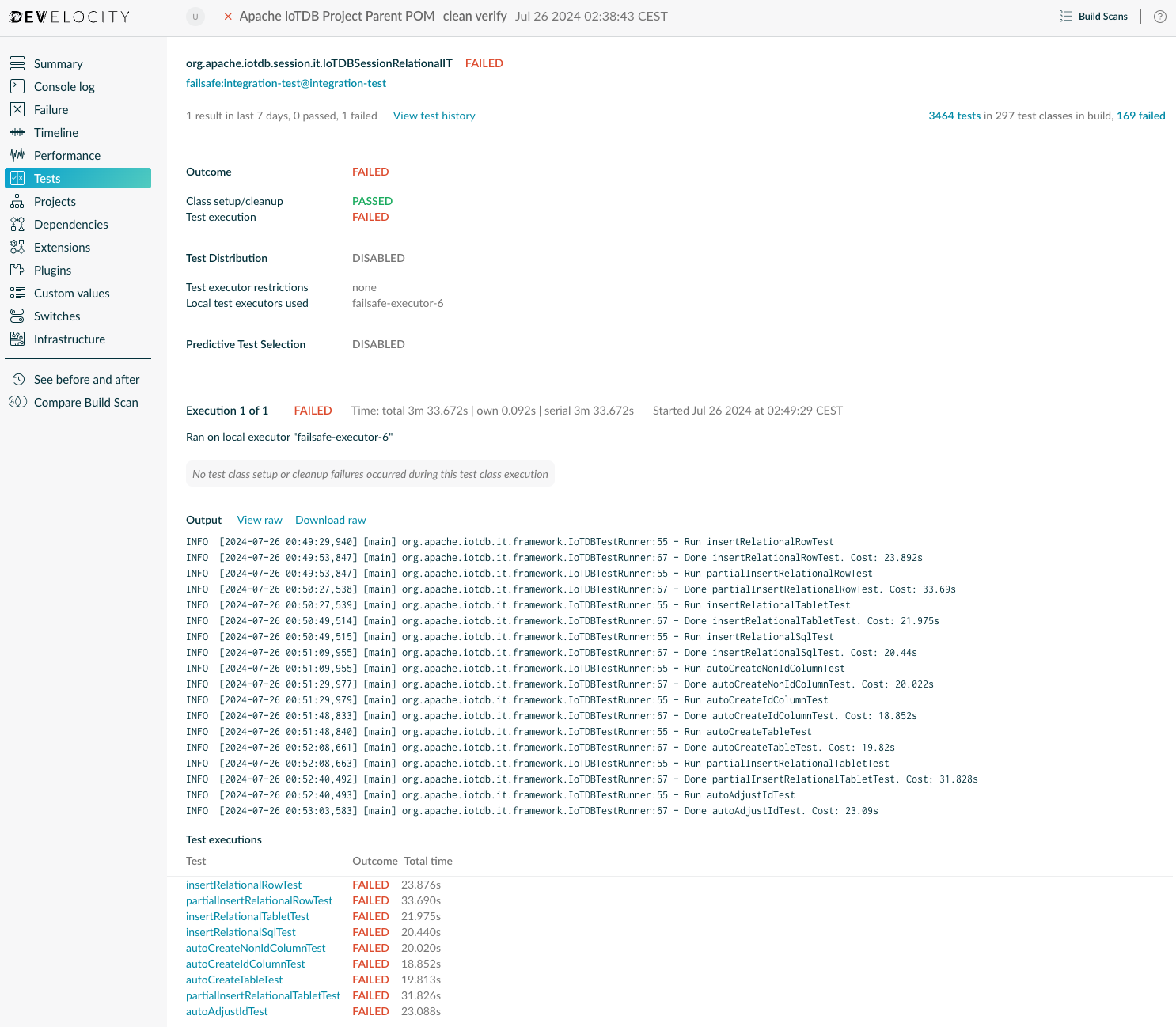View Infrastructure details

click(70, 339)
